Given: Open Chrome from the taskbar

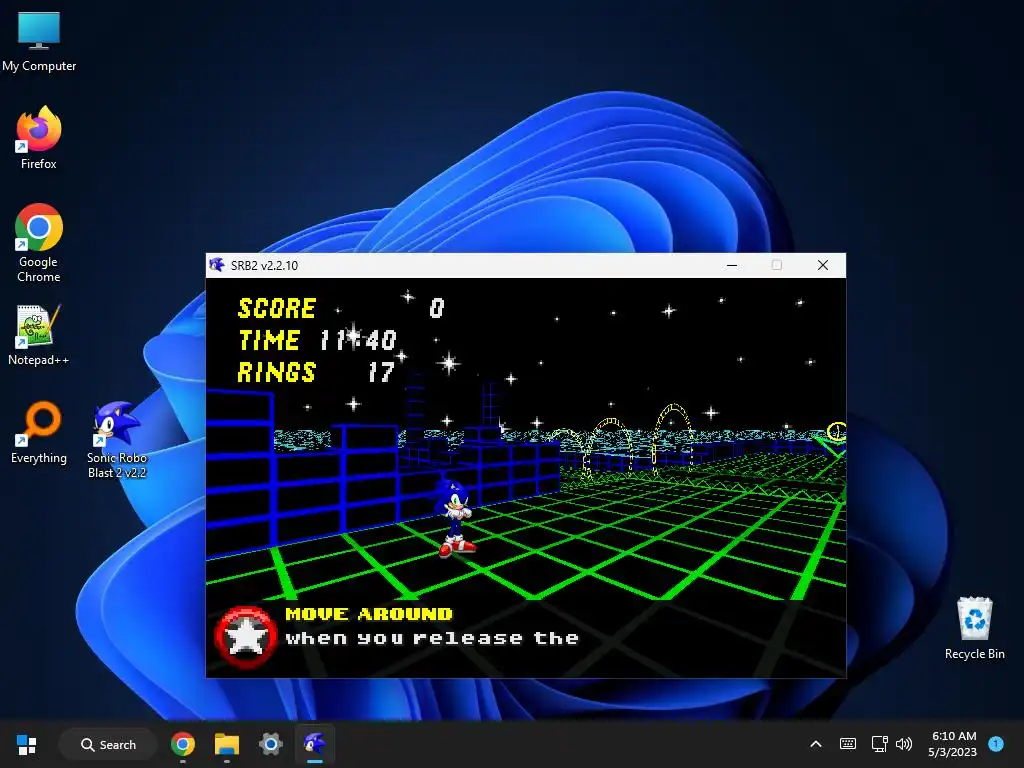Looking at the screenshot, I should [x=183, y=744].
